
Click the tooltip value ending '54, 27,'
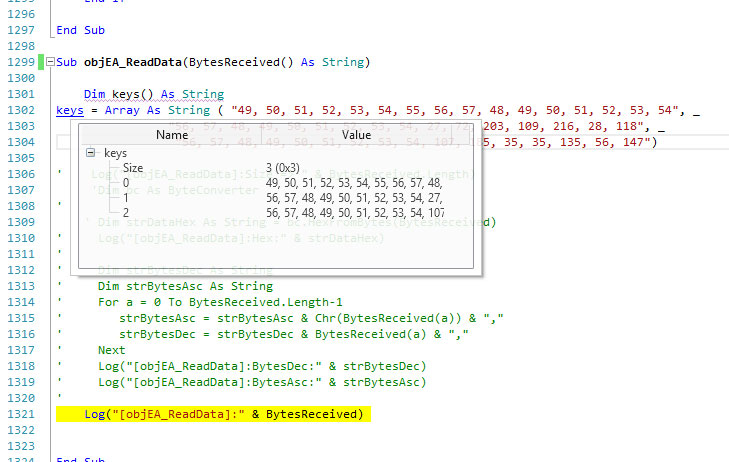354,198
